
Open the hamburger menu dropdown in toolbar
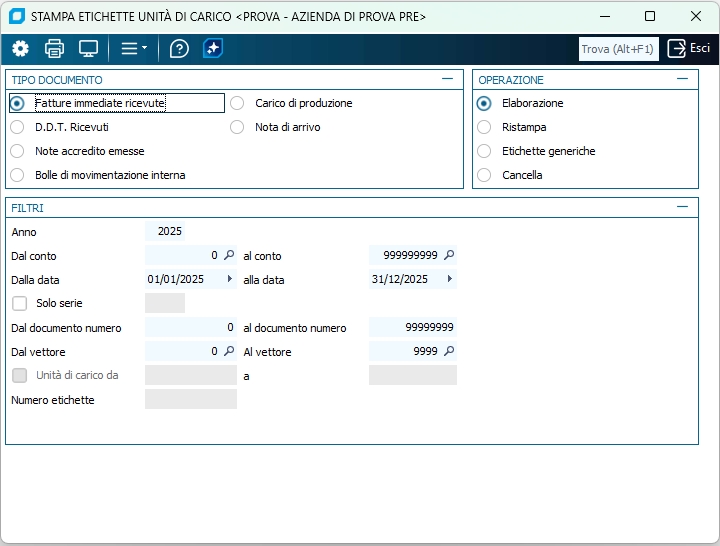pos(133,49)
